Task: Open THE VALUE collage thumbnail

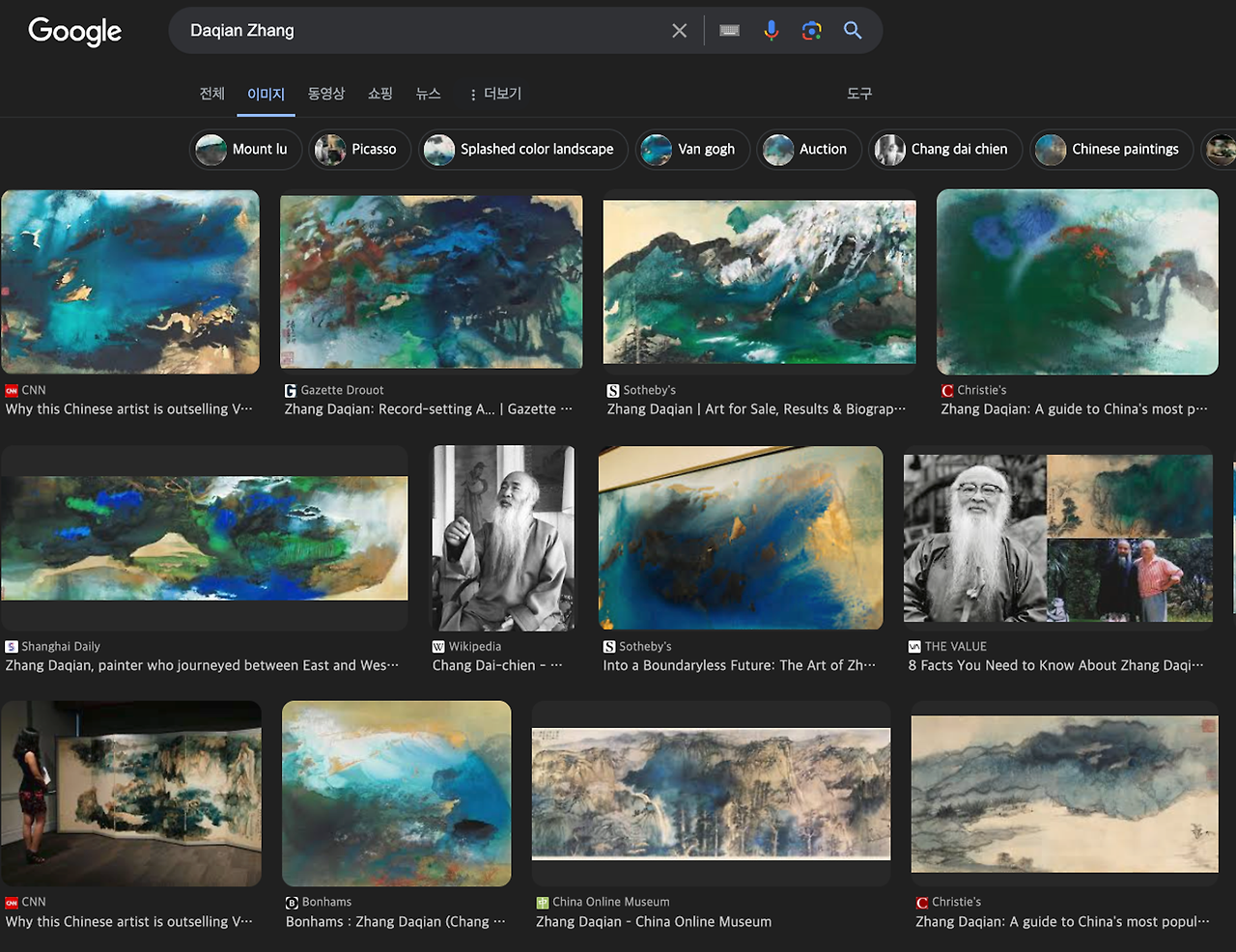Action: tap(1058, 538)
